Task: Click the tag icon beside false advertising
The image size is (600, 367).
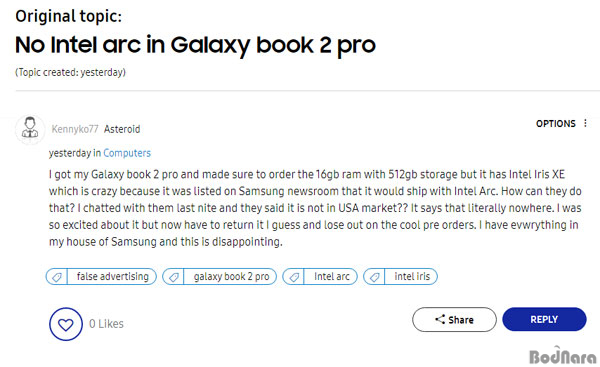Action: click(57, 277)
